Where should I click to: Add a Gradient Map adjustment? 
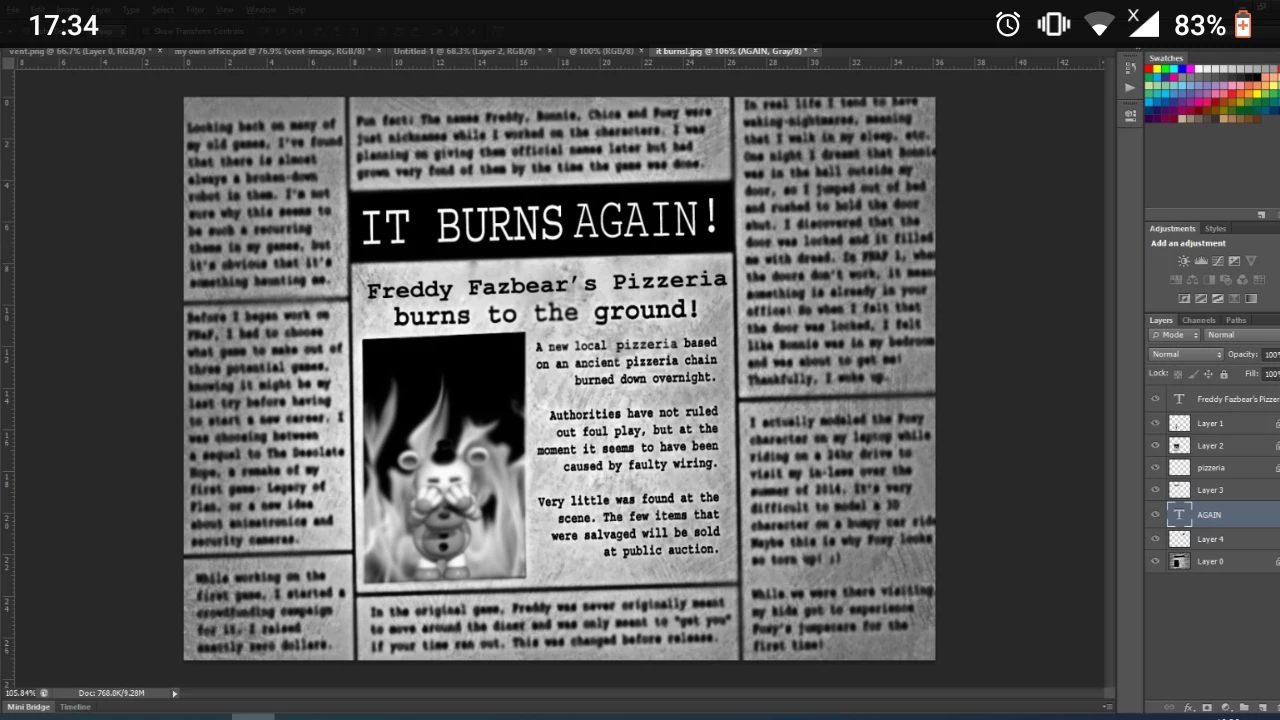click(x=1251, y=298)
